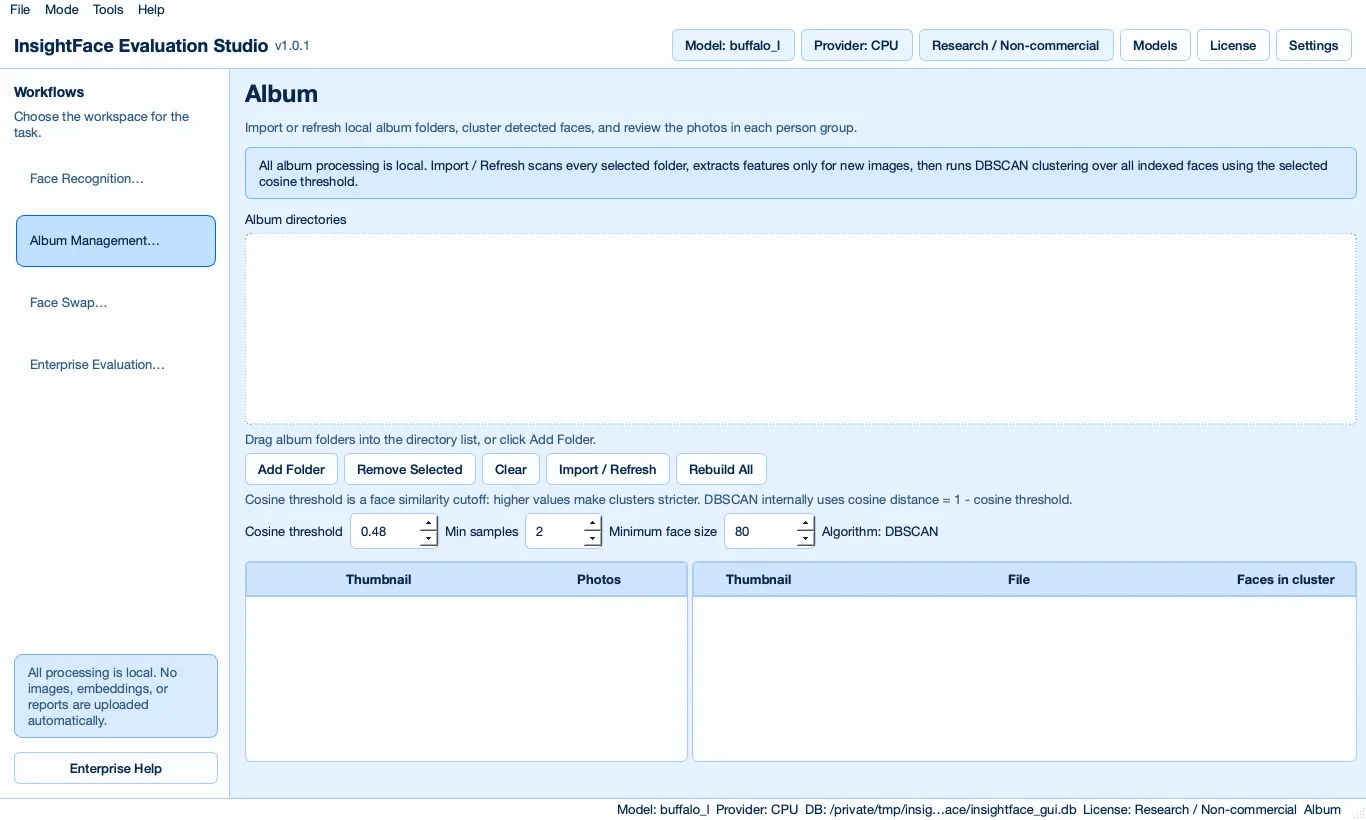Click the Photos column header
This screenshot has height=820, width=1366.
[599, 579]
